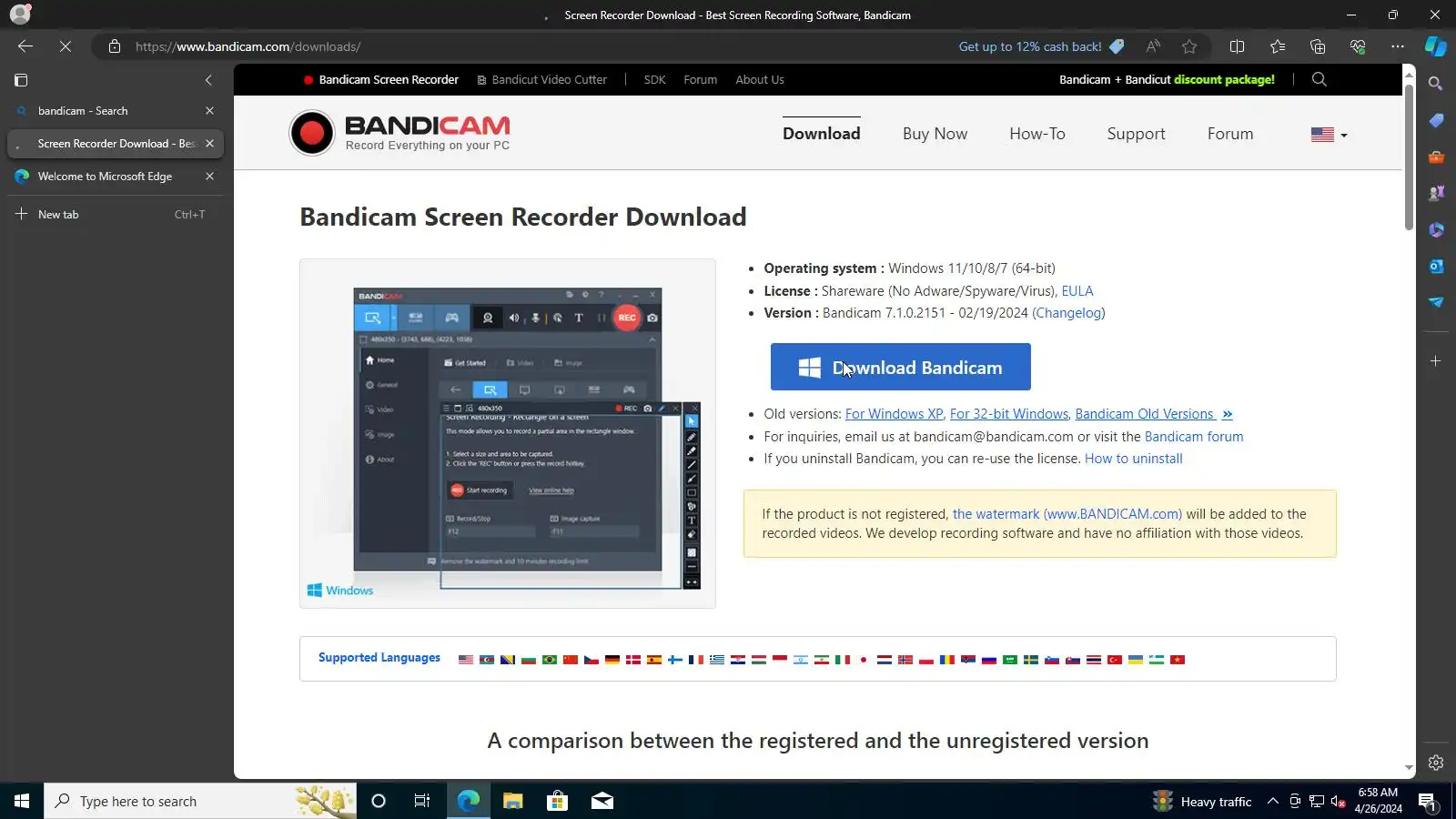Viewport: 1456px width, 819px height.
Task: Open Edge sidebar search icon
Action: pyautogui.click(x=1436, y=84)
